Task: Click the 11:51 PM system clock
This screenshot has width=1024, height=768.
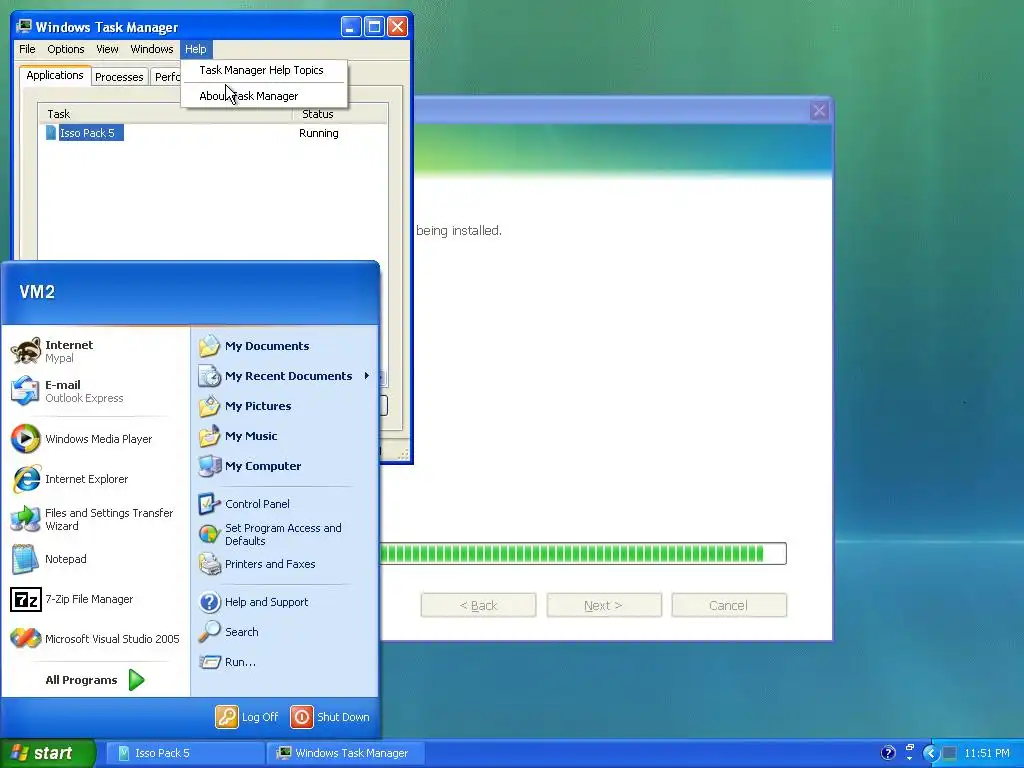Action: click(987, 753)
